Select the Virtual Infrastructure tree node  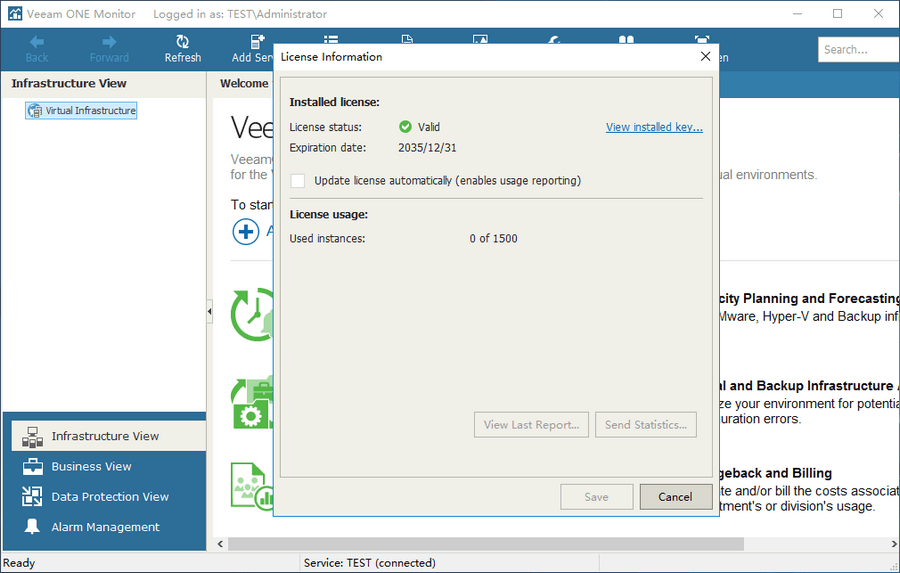[x=81, y=110]
